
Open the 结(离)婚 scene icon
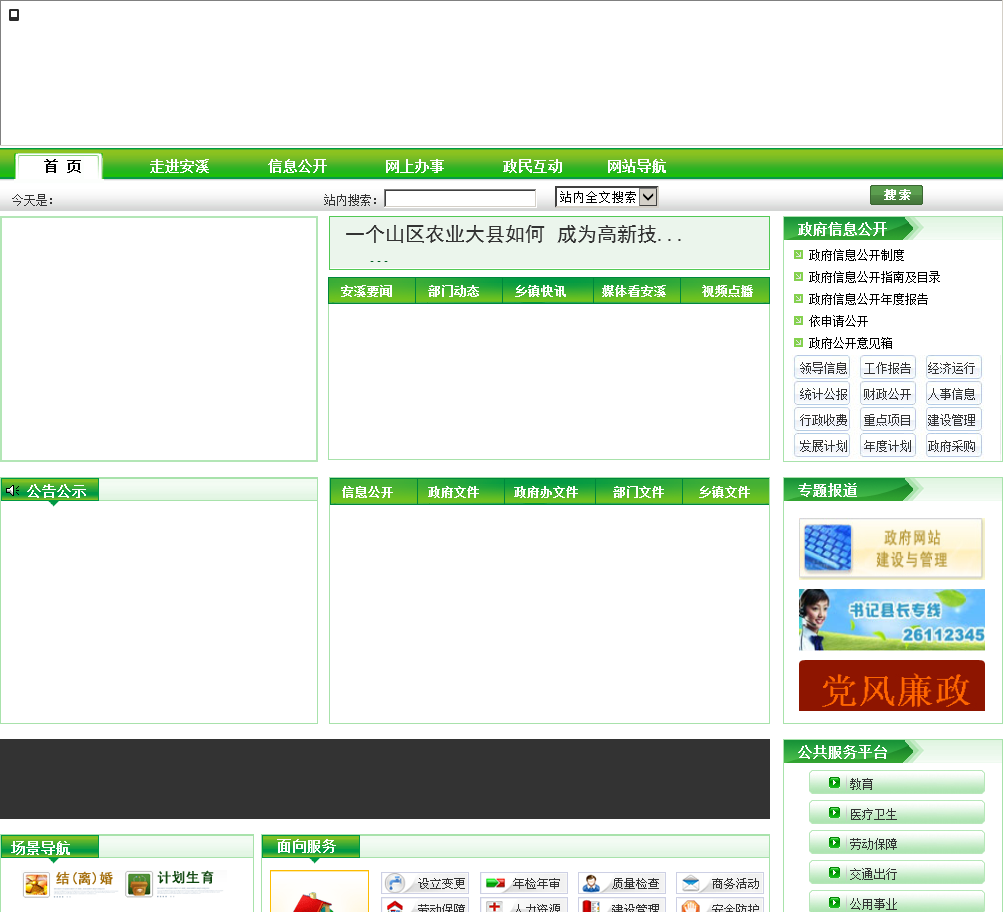coord(36,884)
